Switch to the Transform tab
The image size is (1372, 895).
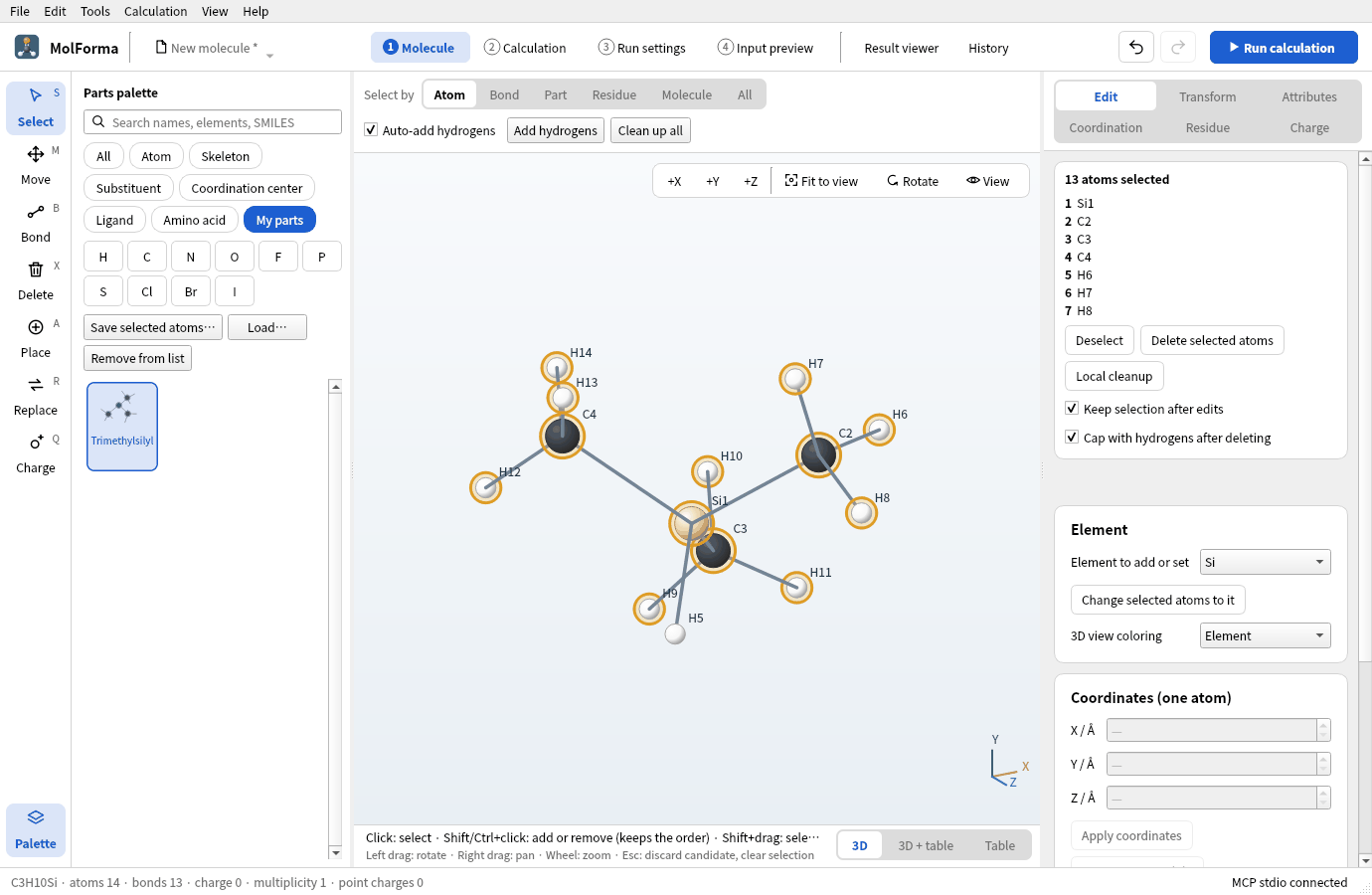click(1207, 96)
